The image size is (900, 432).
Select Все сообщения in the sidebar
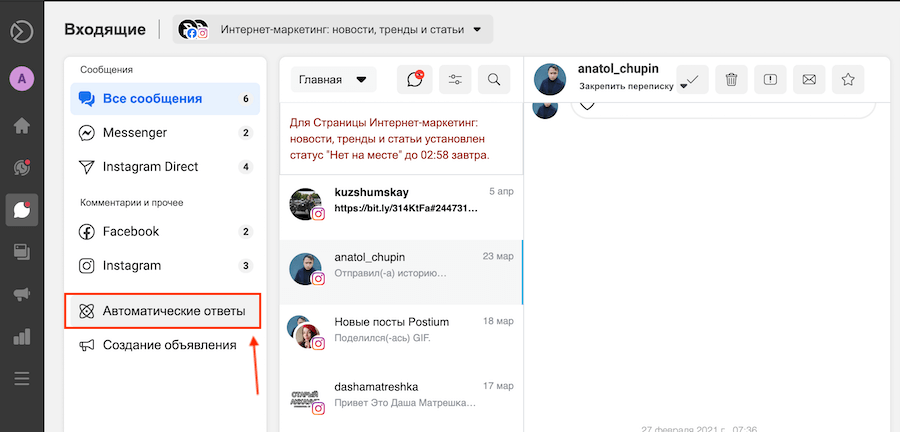click(x=165, y=99)
